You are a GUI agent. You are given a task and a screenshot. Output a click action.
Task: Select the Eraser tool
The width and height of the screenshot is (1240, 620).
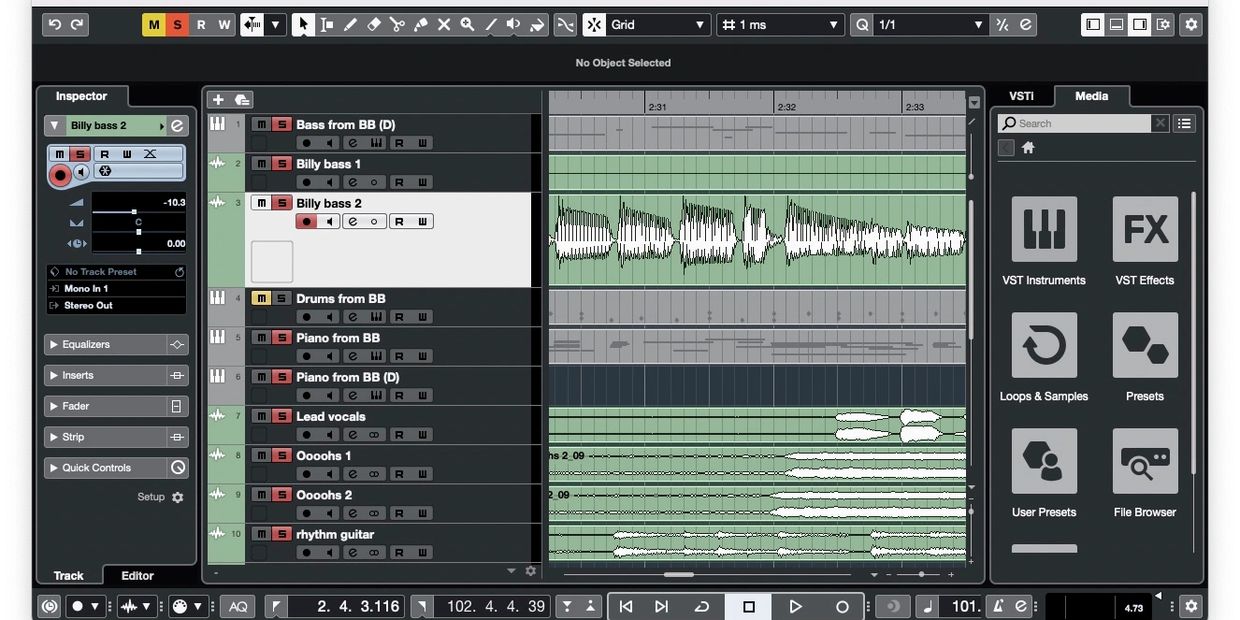(374, 25)
